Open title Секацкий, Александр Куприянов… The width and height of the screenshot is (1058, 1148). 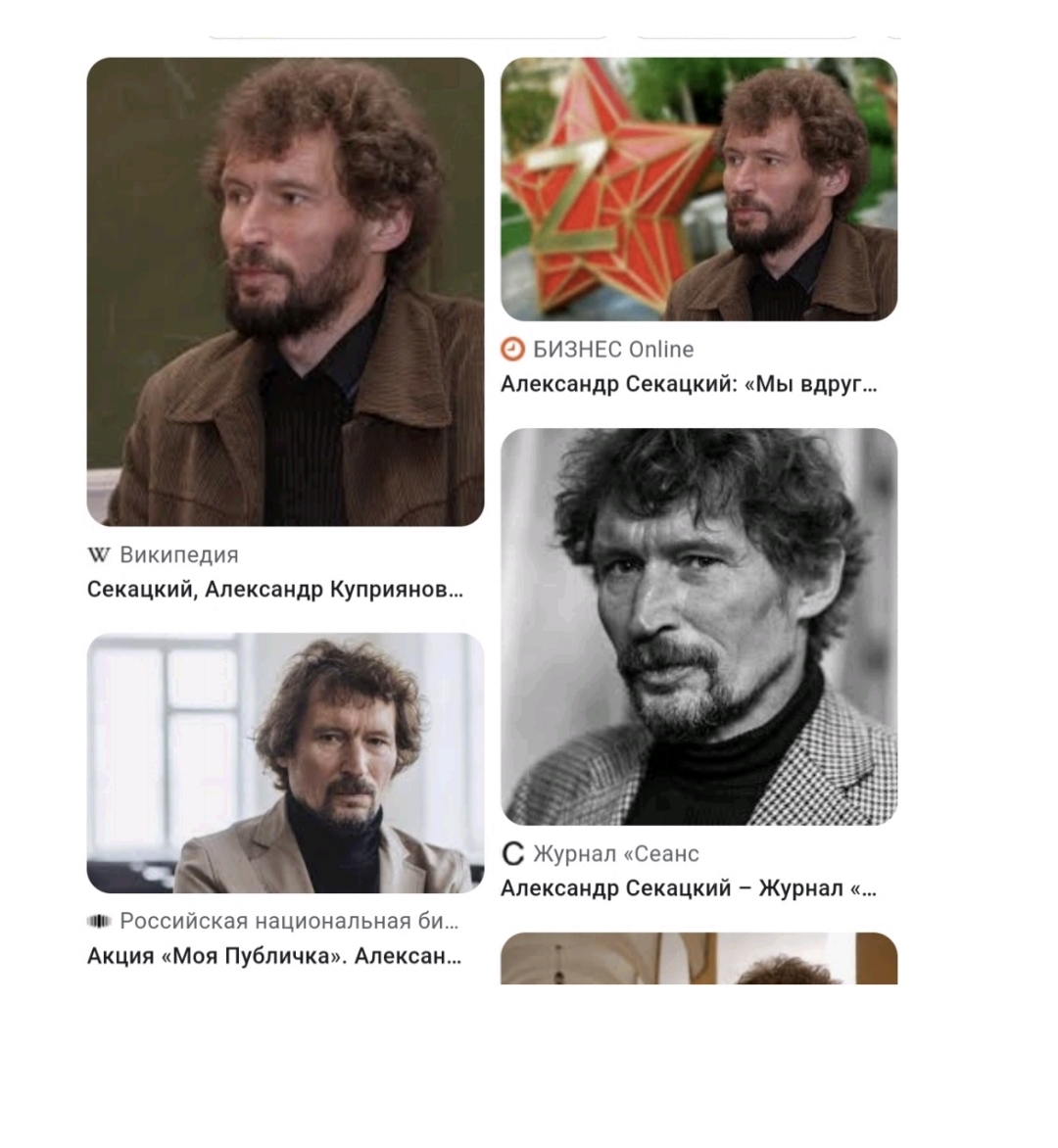click(275, 590)
